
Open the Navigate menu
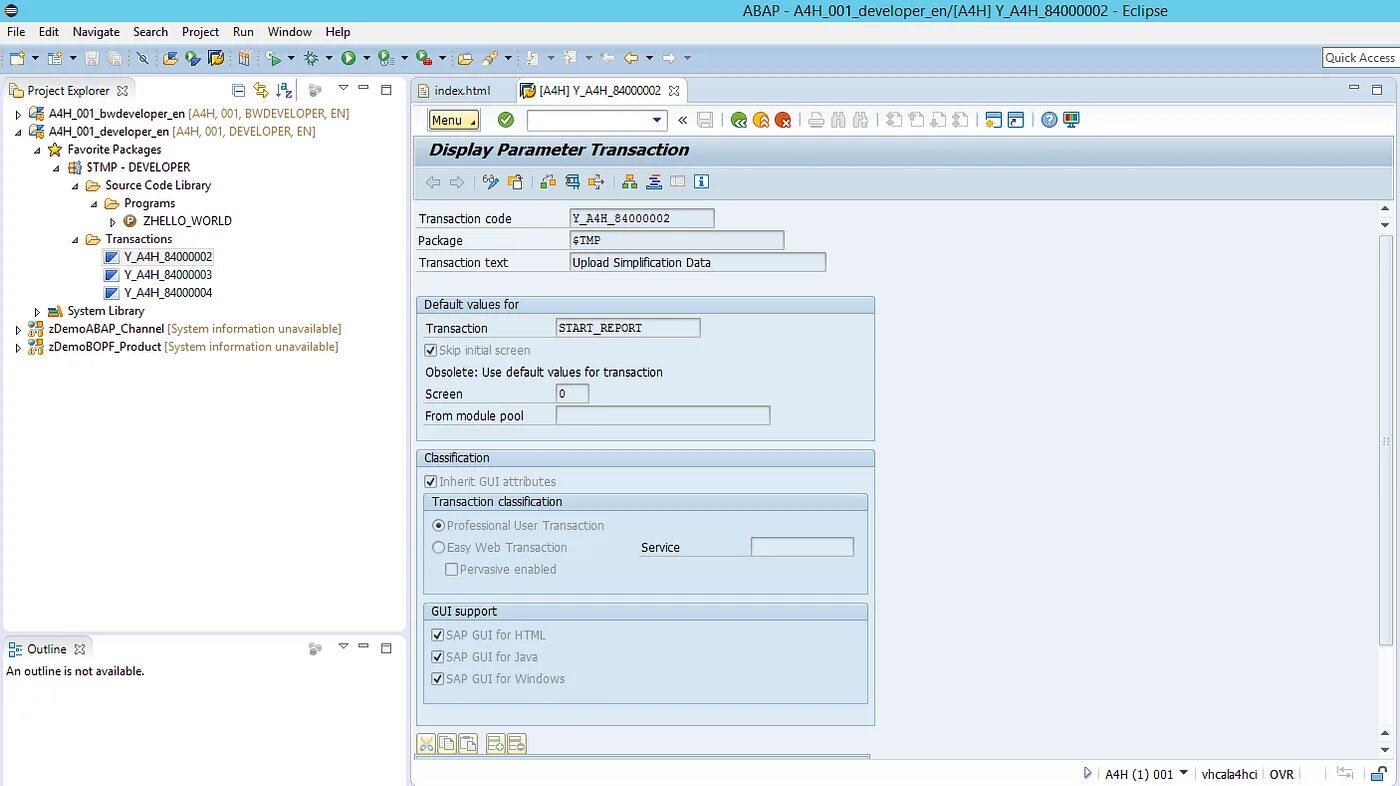[x=96, y=32]
